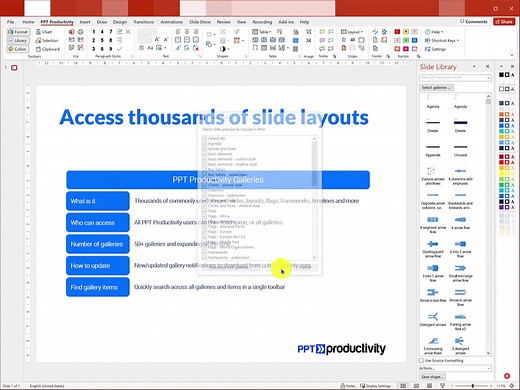Click the yellow stamp icon
This screenshot has width=520, height=390.
point(406,32)
